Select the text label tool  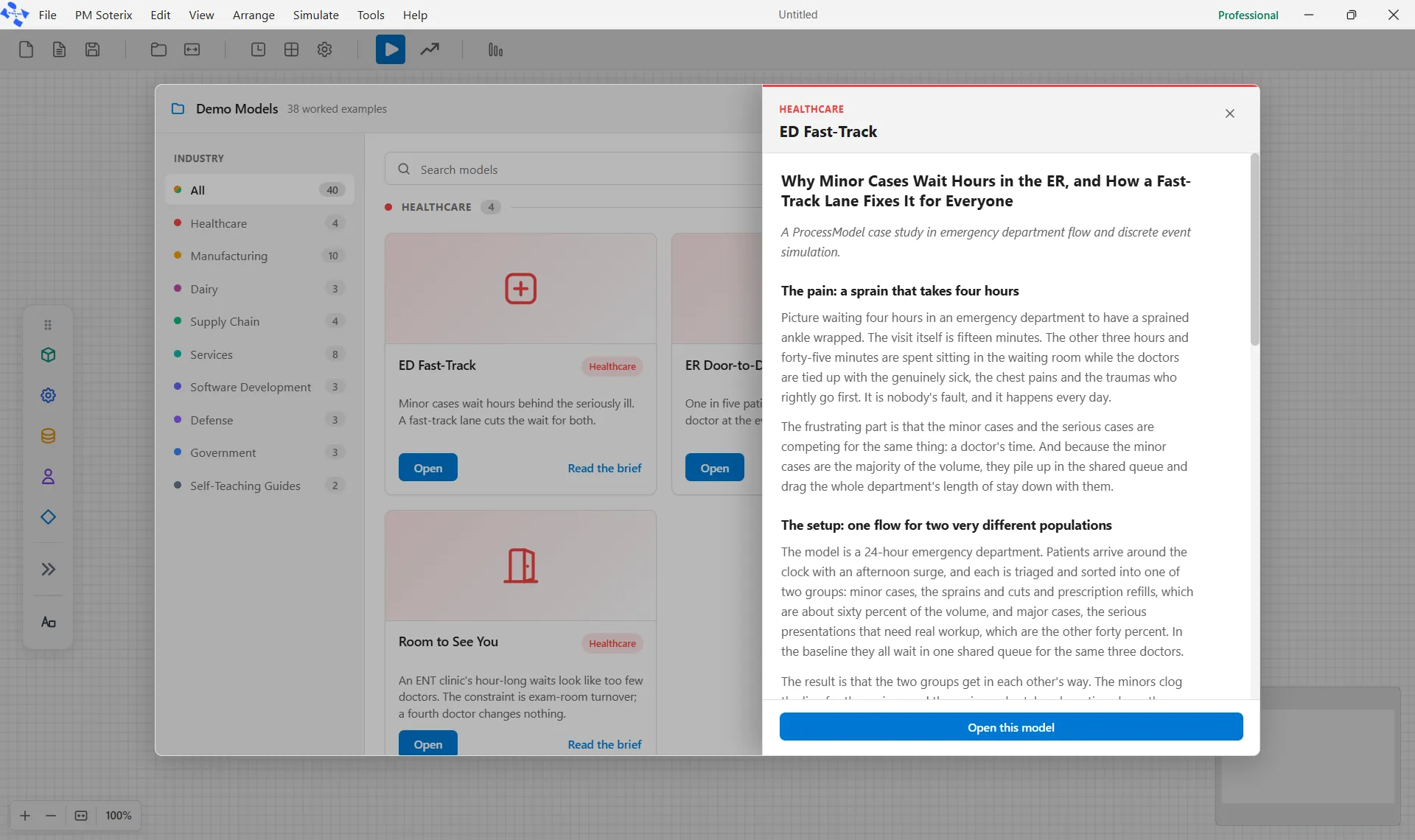(x=48, y=623)
